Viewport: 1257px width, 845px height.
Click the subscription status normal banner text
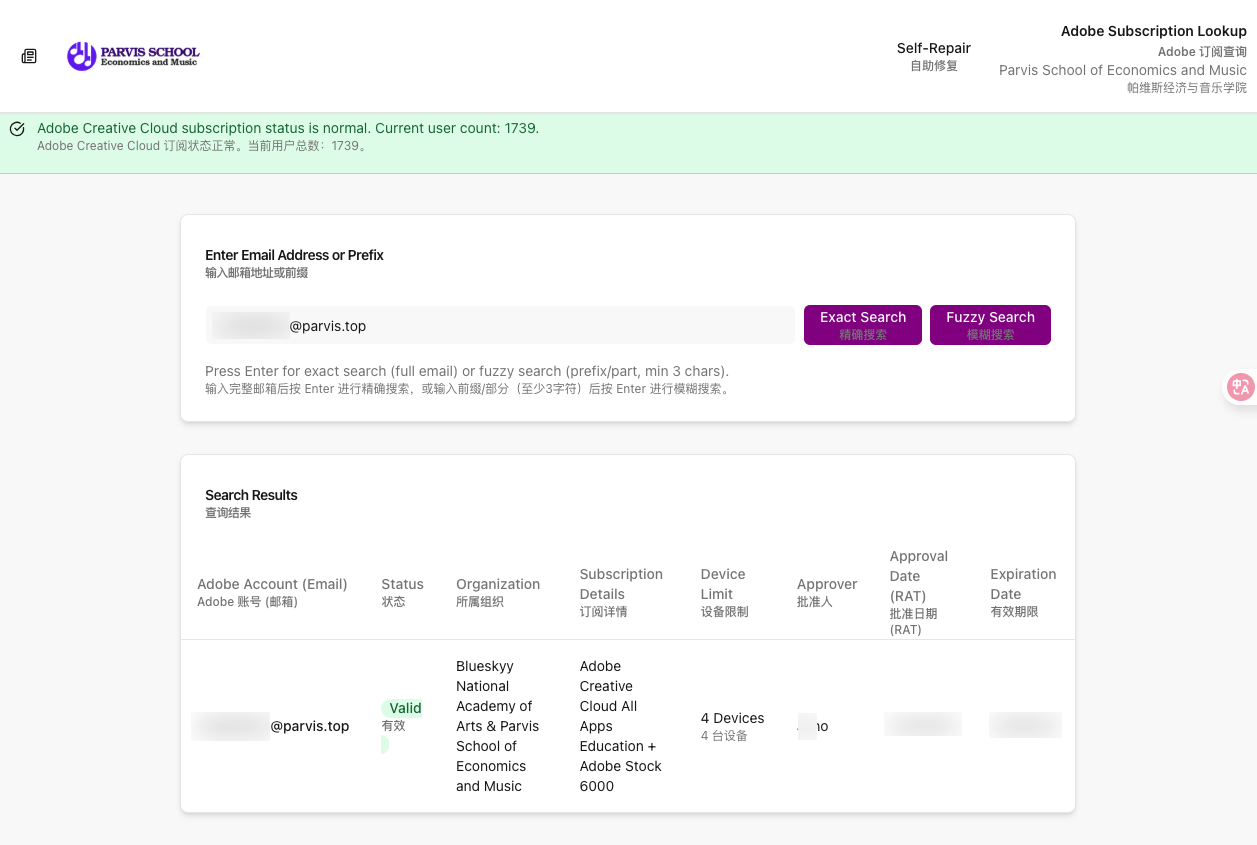coord(288,128)
